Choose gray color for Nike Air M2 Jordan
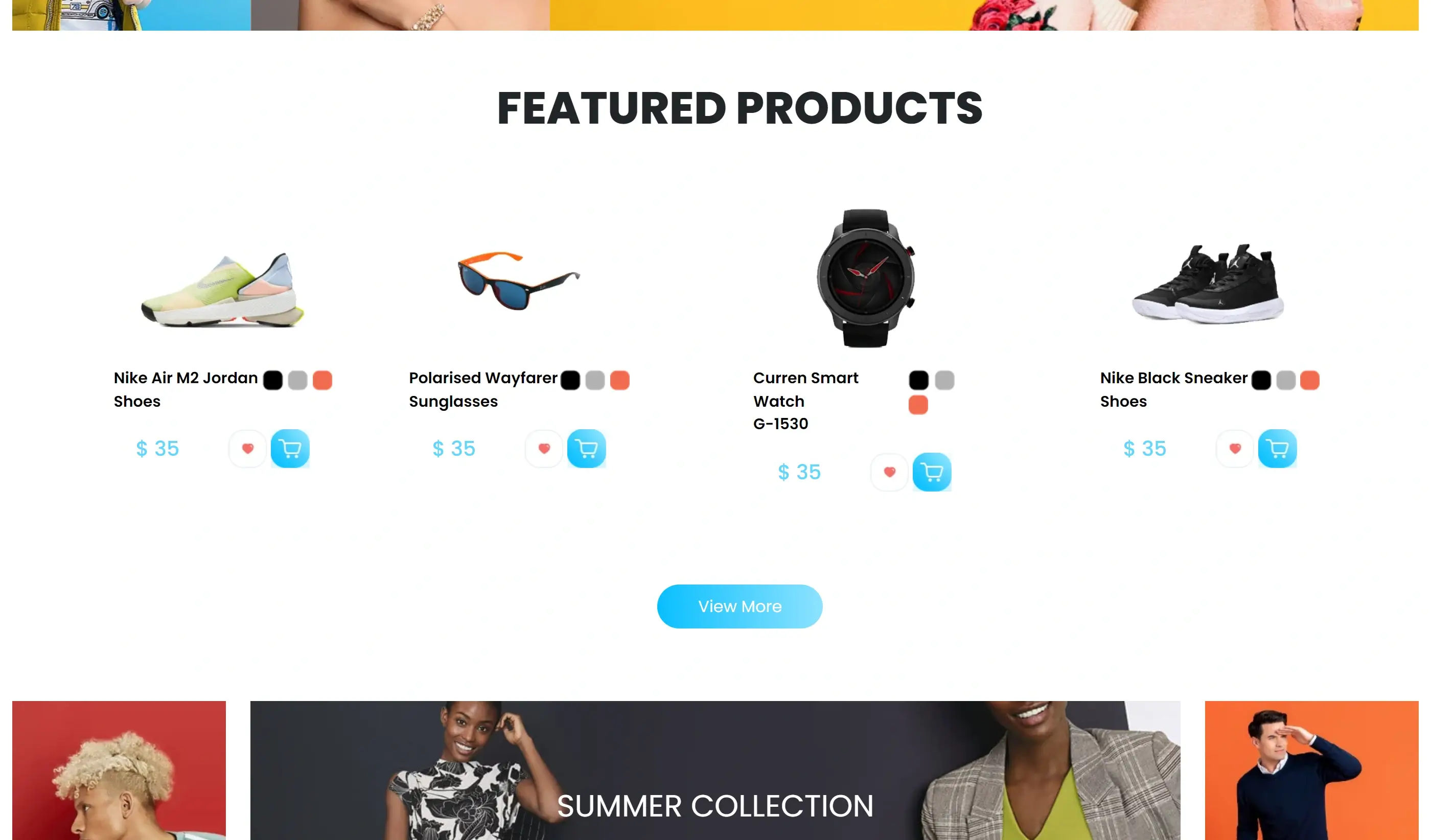Screen dimensions: 1431x840 297,380
